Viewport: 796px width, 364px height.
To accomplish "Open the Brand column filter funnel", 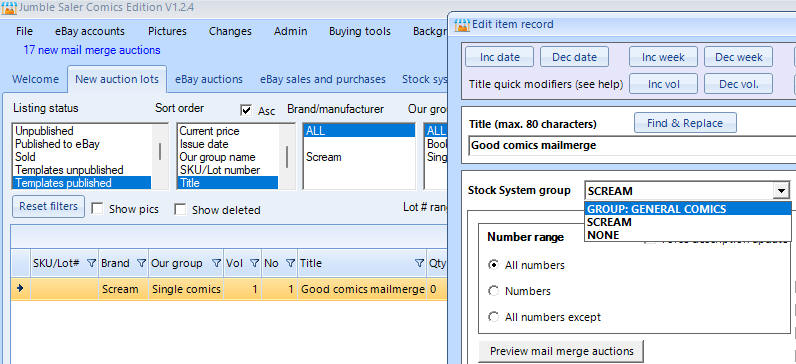I will 142,263.
